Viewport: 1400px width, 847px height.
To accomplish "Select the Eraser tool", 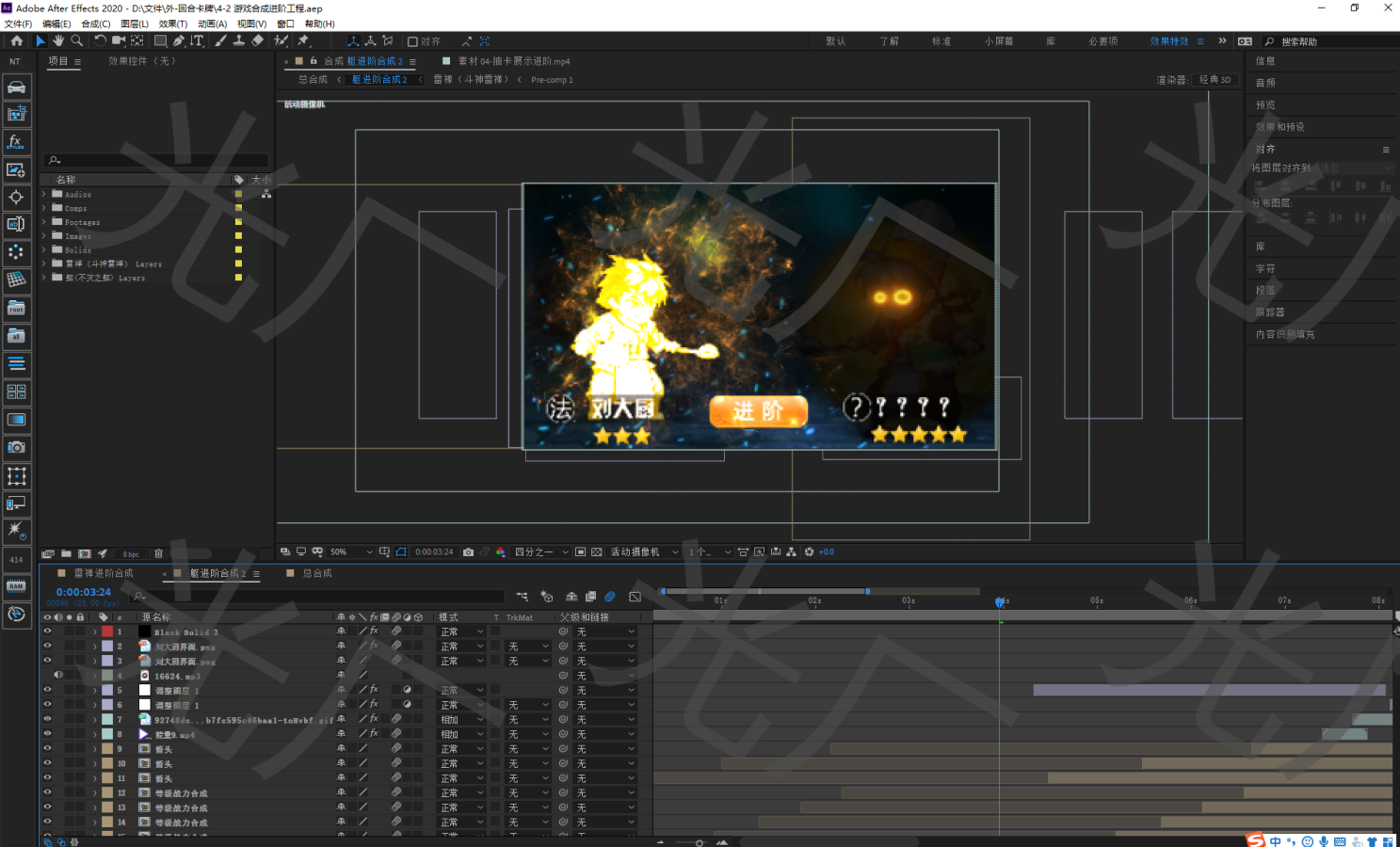I will click(x=257, y=40).
